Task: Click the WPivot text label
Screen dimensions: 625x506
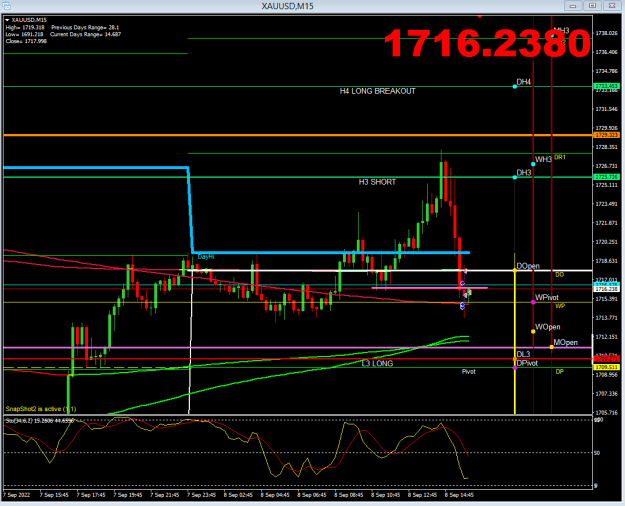Action: click(x=546, y=297)
